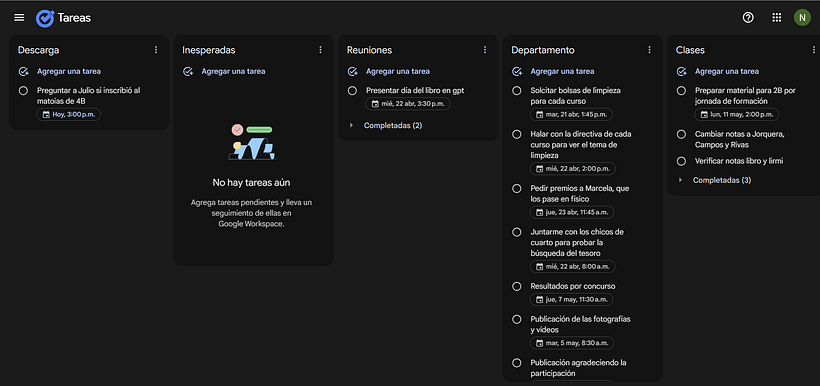
Task: Open the Google apps grid
Action: [777, 18]
